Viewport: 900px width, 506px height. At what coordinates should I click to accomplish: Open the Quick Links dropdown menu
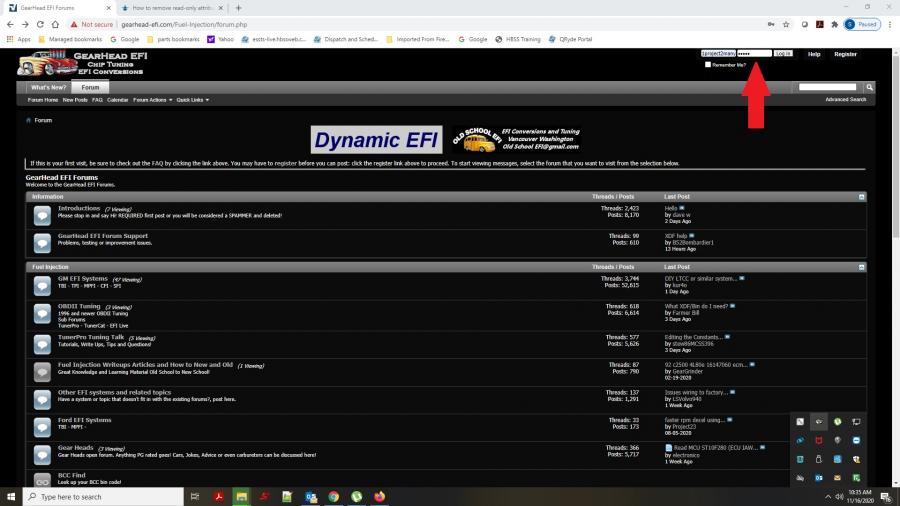tap(192, 100)
